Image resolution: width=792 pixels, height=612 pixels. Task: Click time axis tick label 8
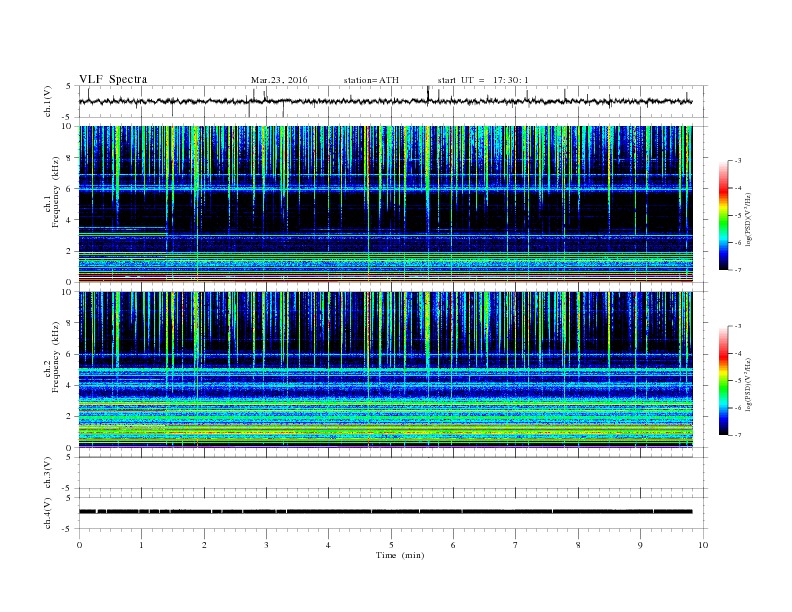pyautogui.click(x=578, y=545)
